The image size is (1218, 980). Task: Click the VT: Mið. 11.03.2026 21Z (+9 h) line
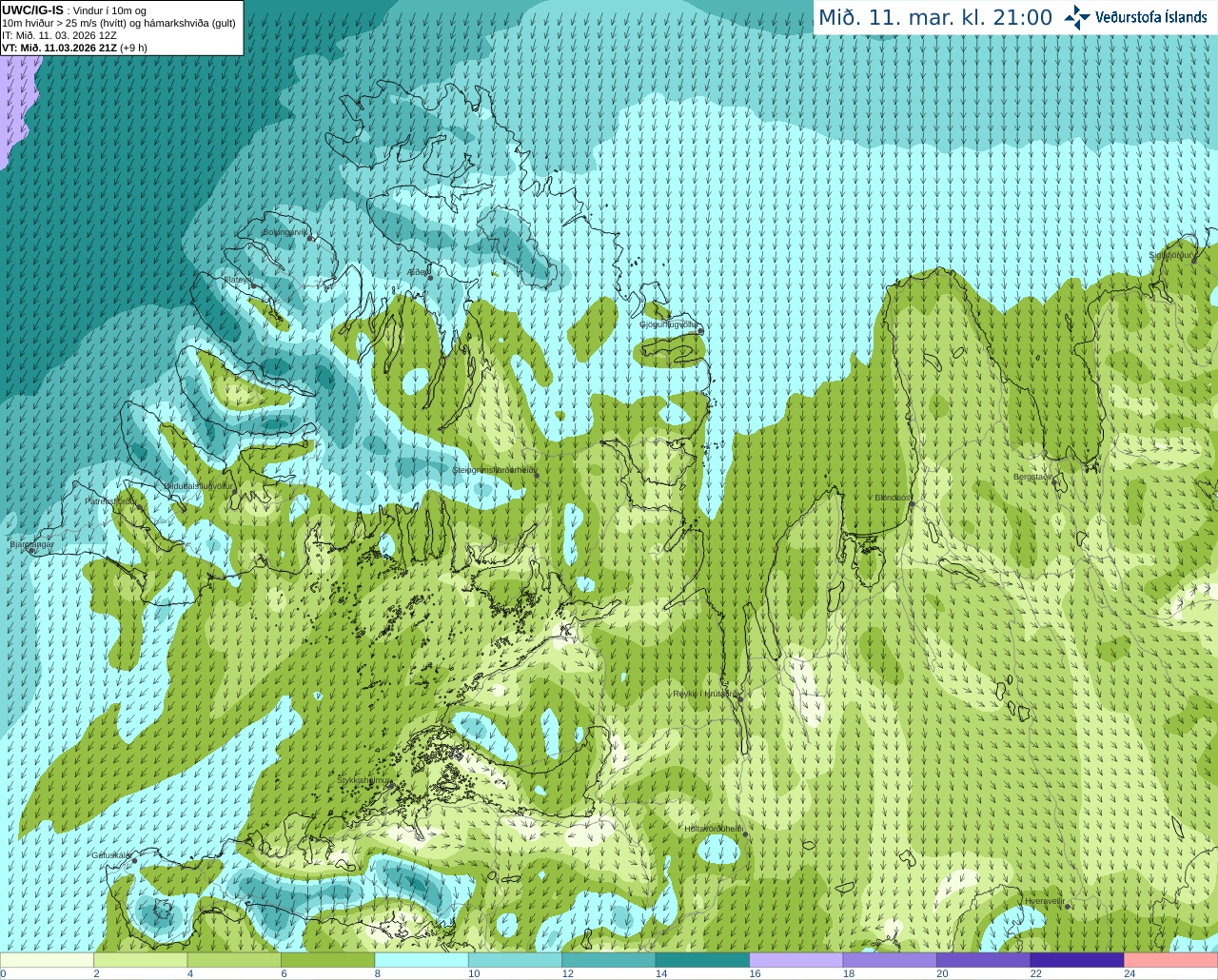(74, 48)
